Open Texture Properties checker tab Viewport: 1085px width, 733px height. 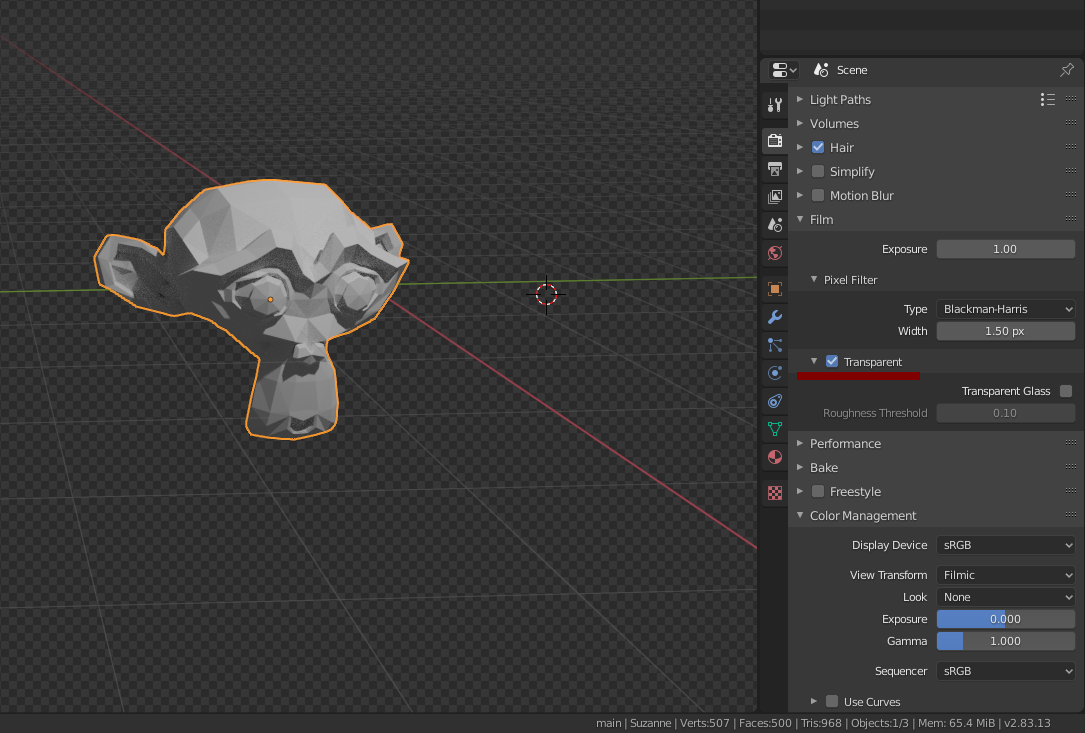[x=775, y=493]
